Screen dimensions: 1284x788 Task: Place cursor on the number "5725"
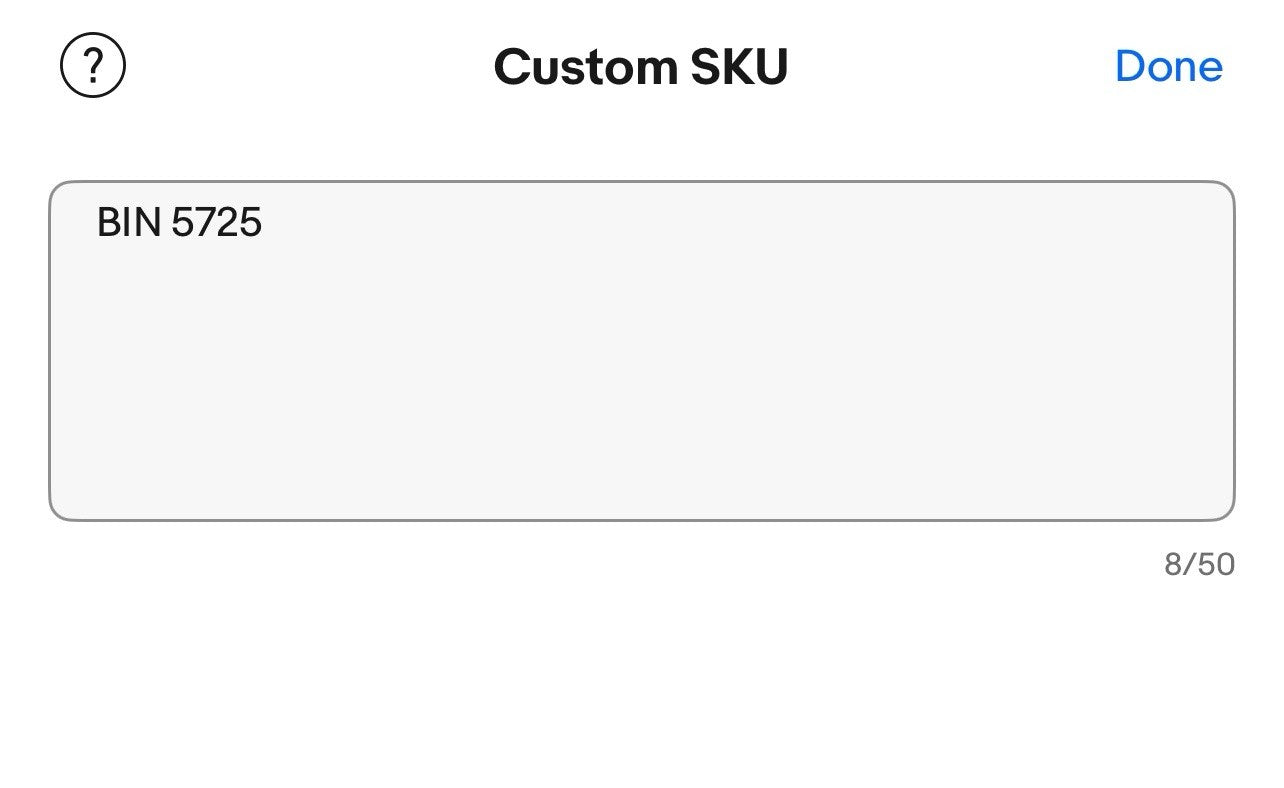(216, 222)
